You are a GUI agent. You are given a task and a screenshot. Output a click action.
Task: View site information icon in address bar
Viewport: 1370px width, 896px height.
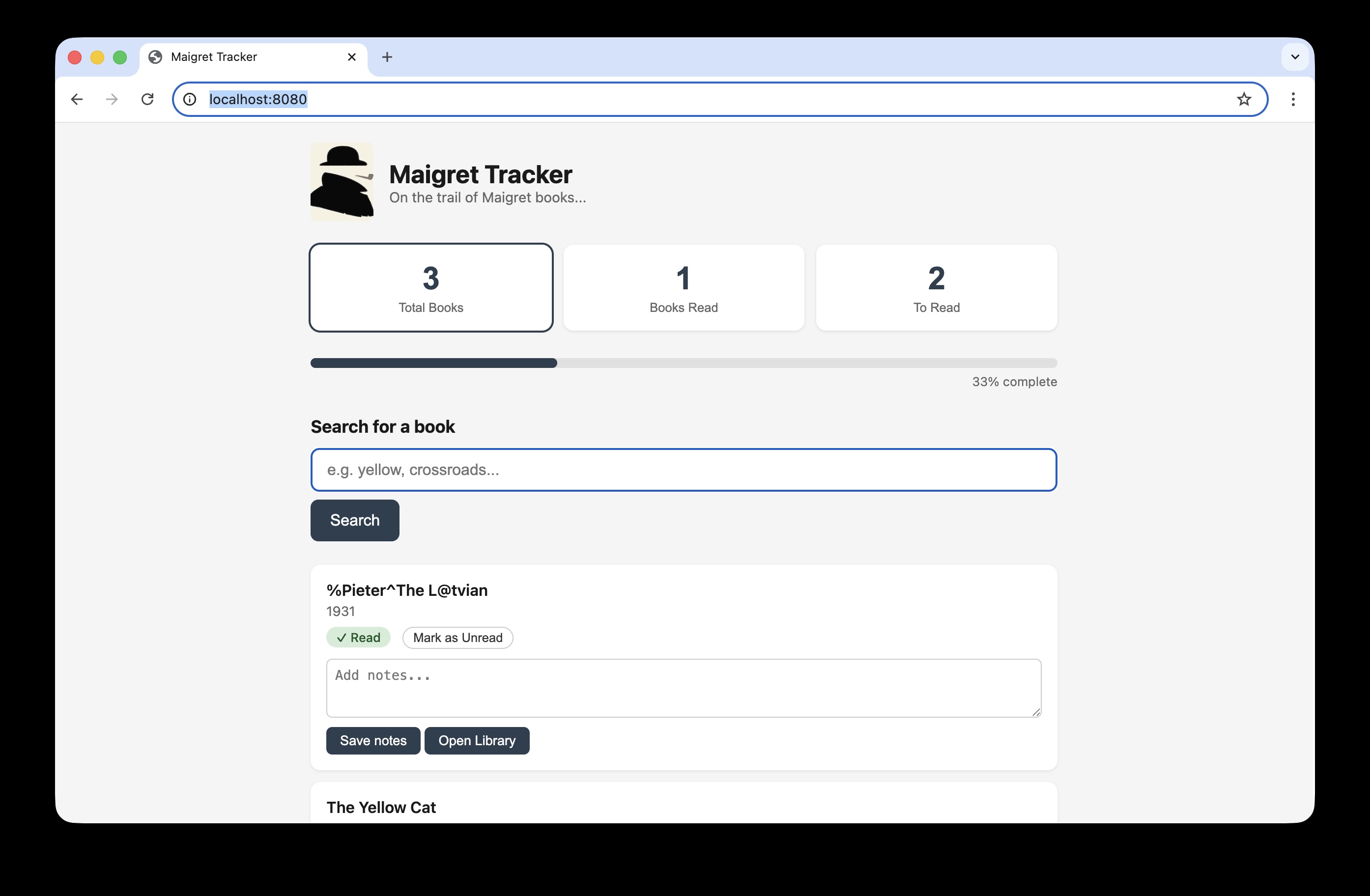click(189, 100)
